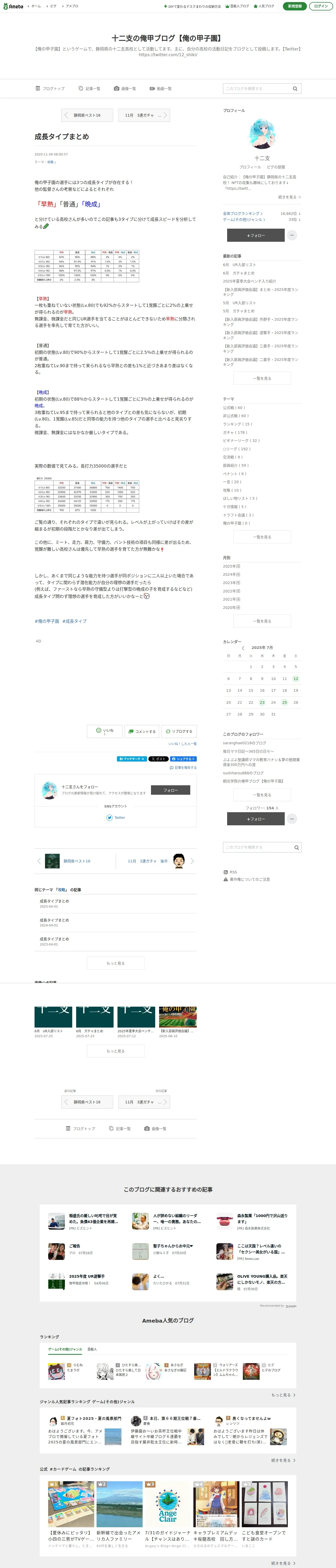Image resolution: width=336 pixels, height=1568 pixels.
Task: Open the 2025年 monthly archive
Action: (232, 566)
